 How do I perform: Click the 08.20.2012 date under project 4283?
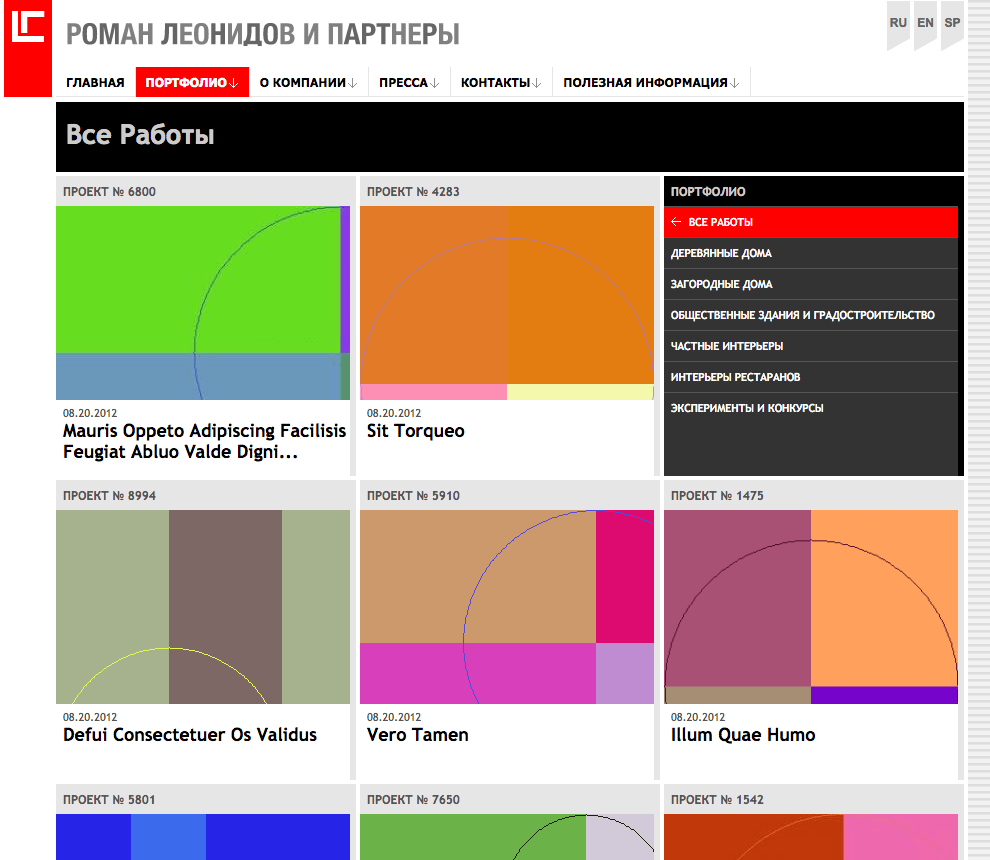pyautogui.click(x=394, y=413)
